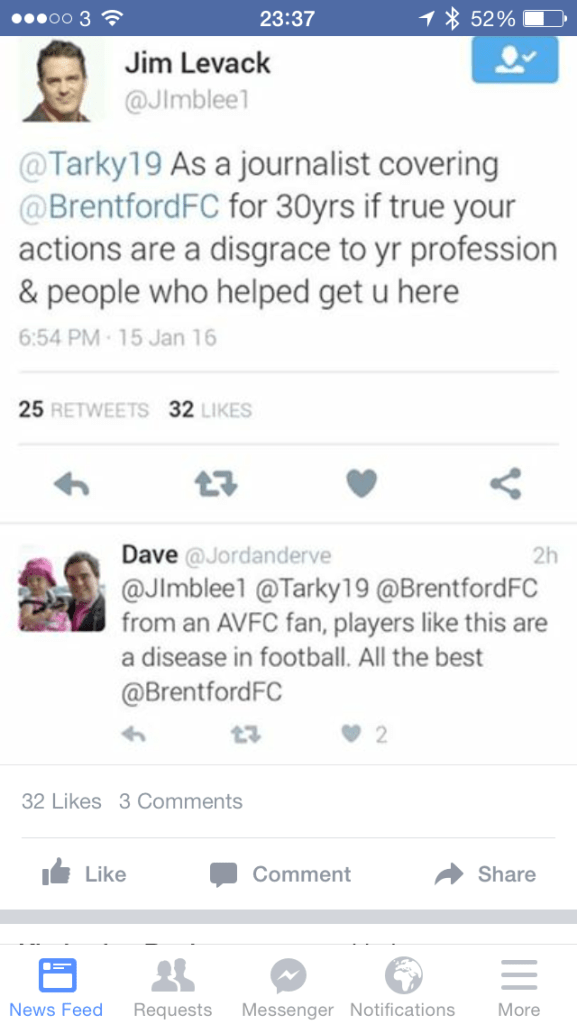
Task: Tap the @BrentfordFC mention in Jim's tweet
Action: (119, 206)
